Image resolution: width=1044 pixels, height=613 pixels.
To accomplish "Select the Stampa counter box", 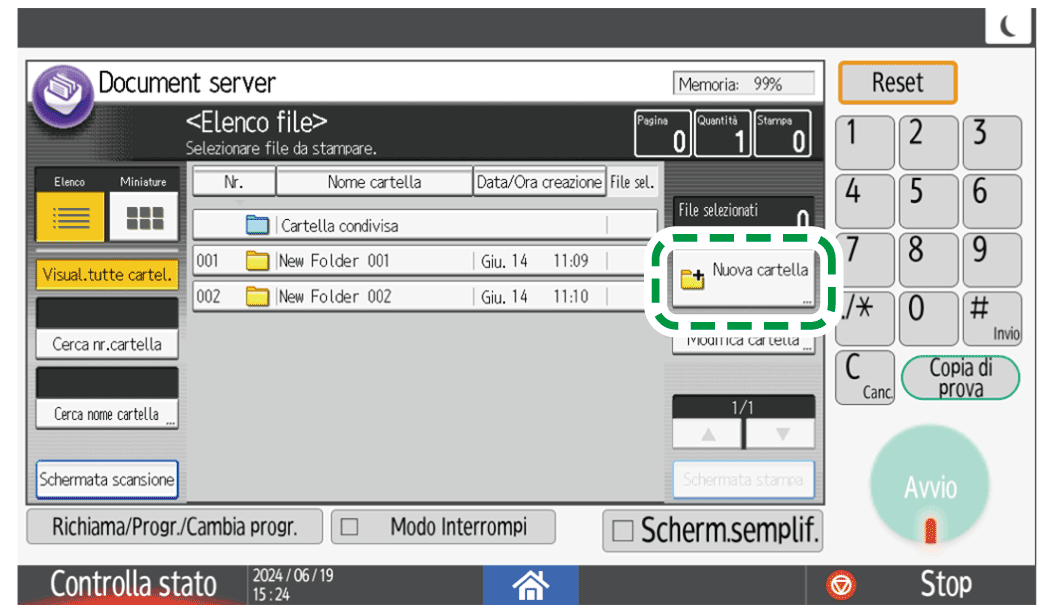I will click(x=782, y=134).
